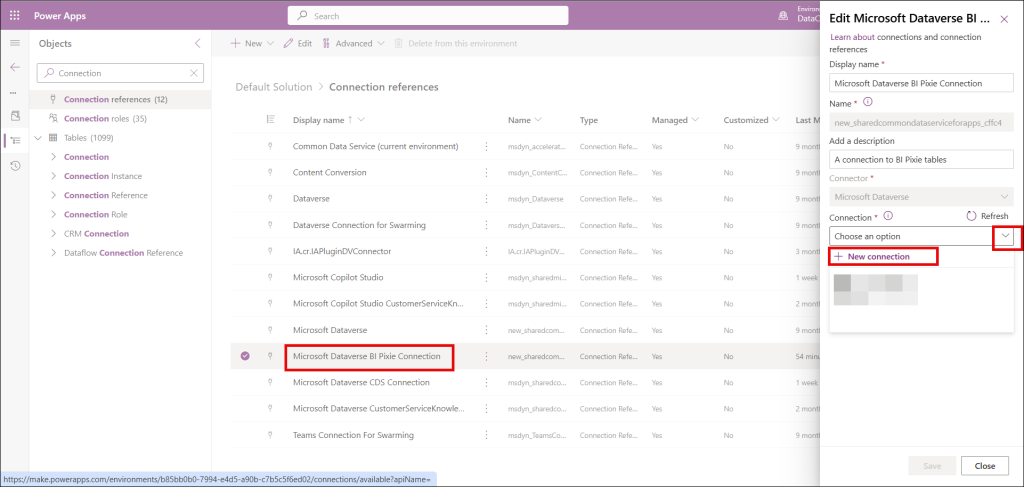Select Connection roles (35) in tree

pyautogui.click(x=105, y=118)
